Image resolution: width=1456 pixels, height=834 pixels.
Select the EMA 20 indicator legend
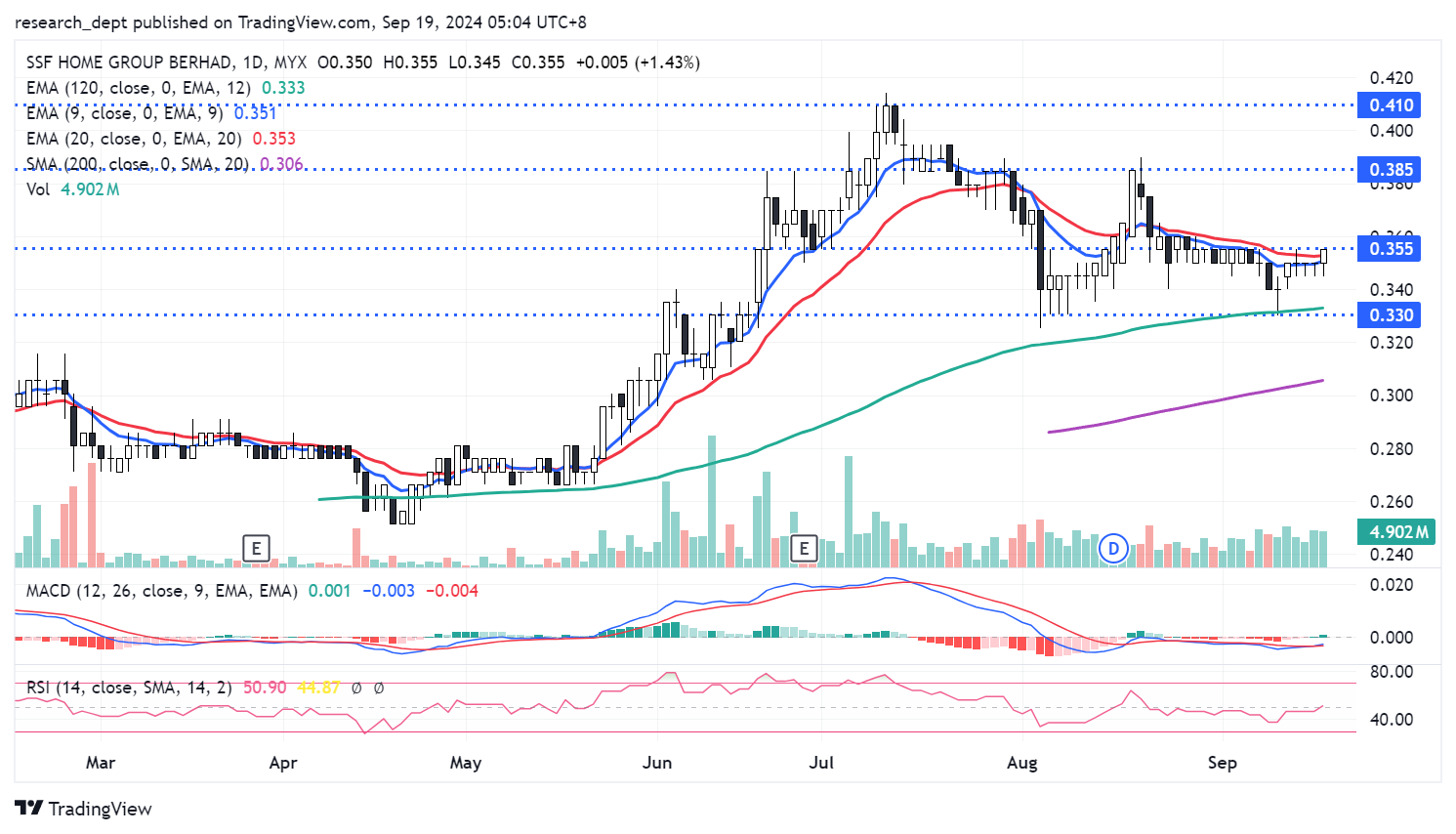[x=133, y=139]
